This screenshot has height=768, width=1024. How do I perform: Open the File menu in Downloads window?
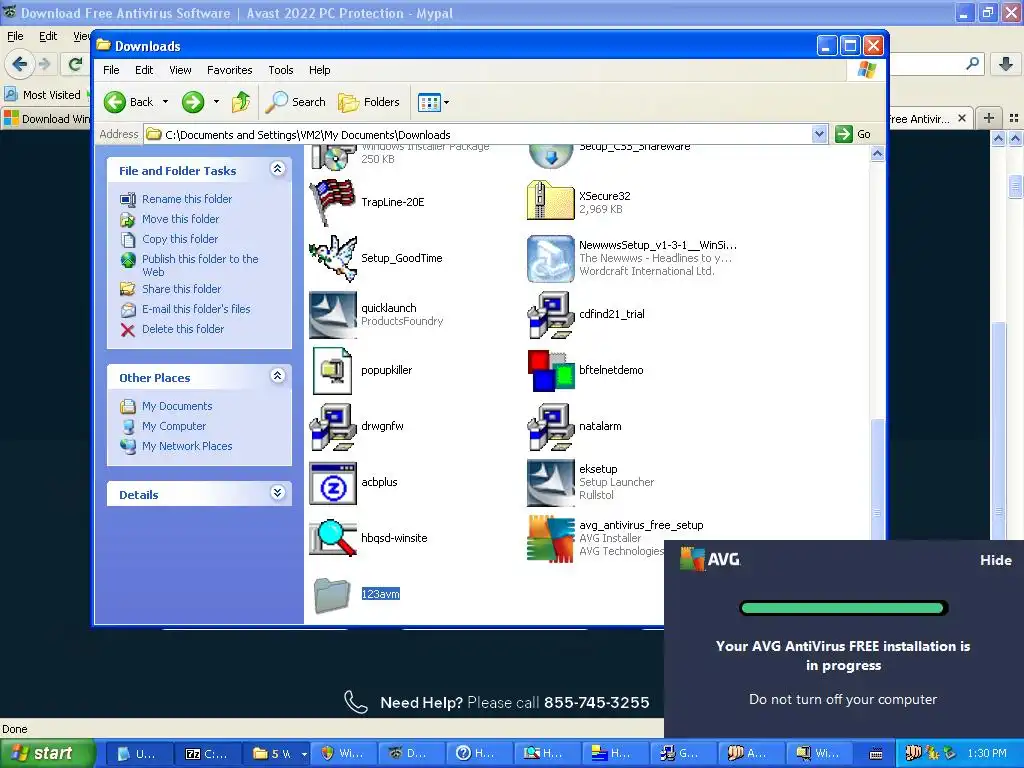(x=111, y=70)
